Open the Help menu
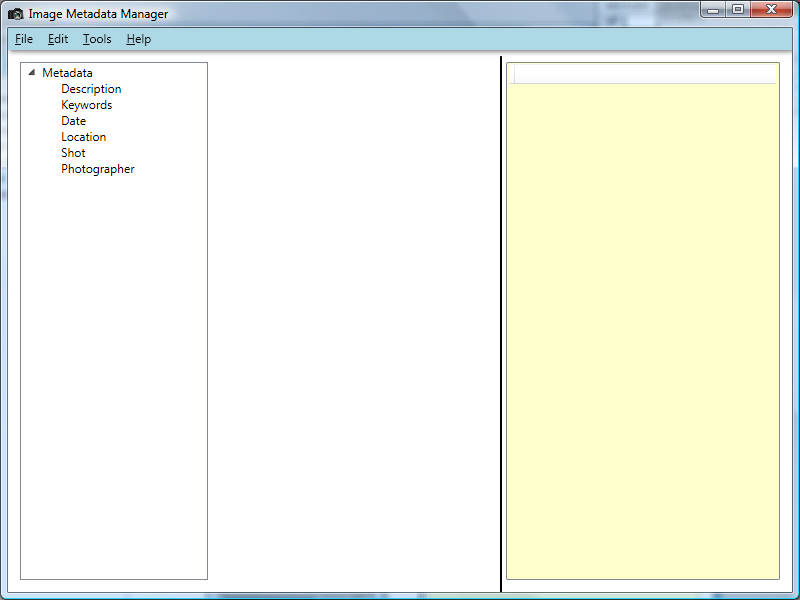The width and height of the screenshot is (800, 600). (139, 39)
